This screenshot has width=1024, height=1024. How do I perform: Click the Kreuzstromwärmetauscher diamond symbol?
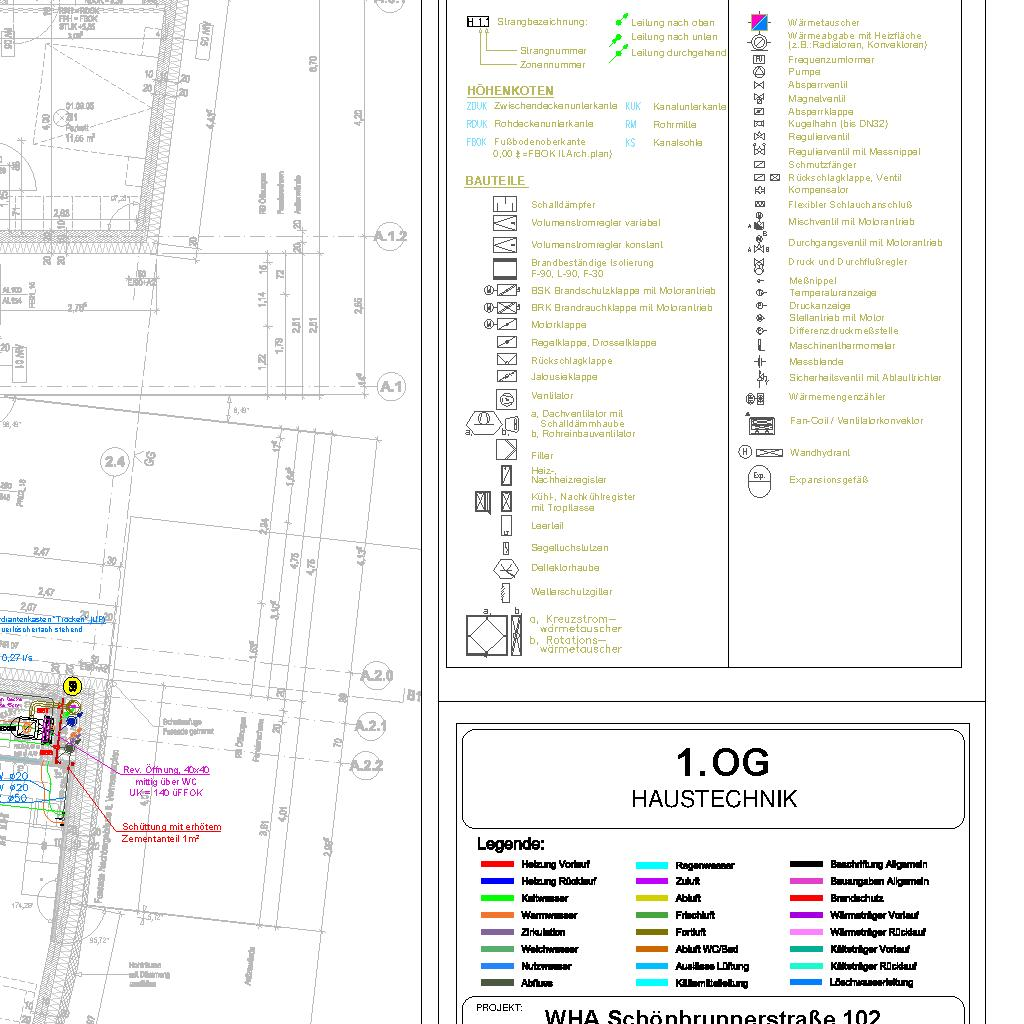pos(486,635)
